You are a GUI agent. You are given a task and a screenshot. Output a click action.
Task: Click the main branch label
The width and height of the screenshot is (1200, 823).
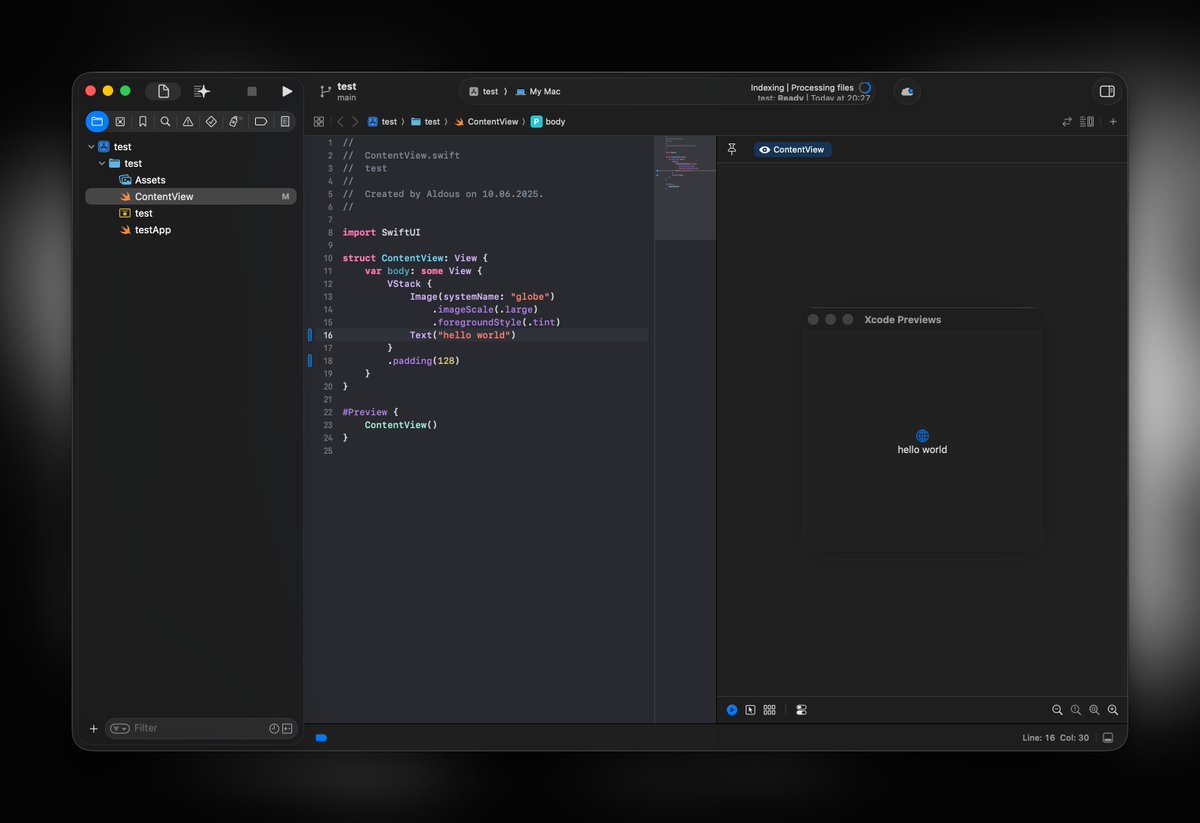[x=347, y=98]
